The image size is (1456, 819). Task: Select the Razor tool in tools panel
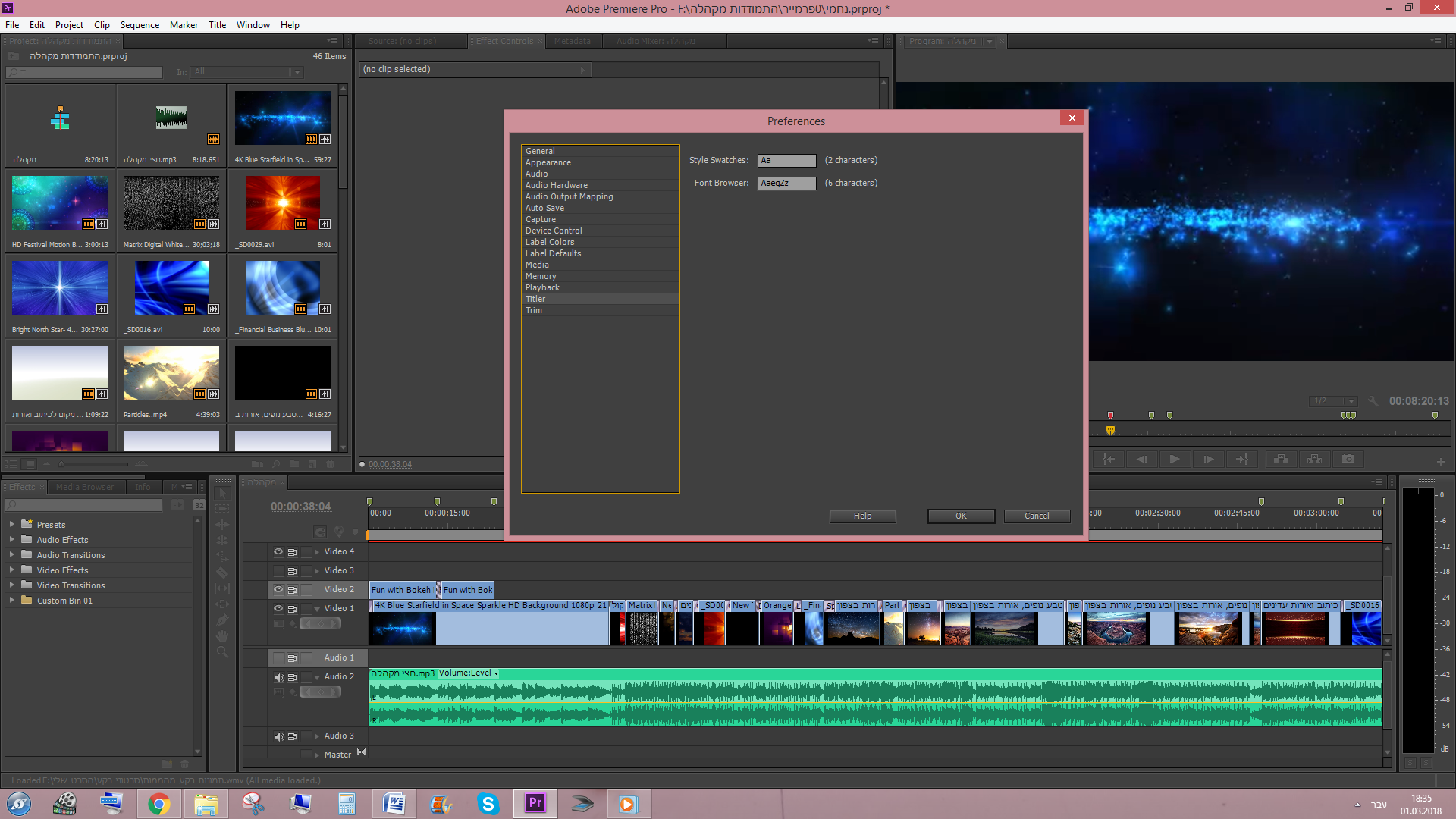[222, 573]
